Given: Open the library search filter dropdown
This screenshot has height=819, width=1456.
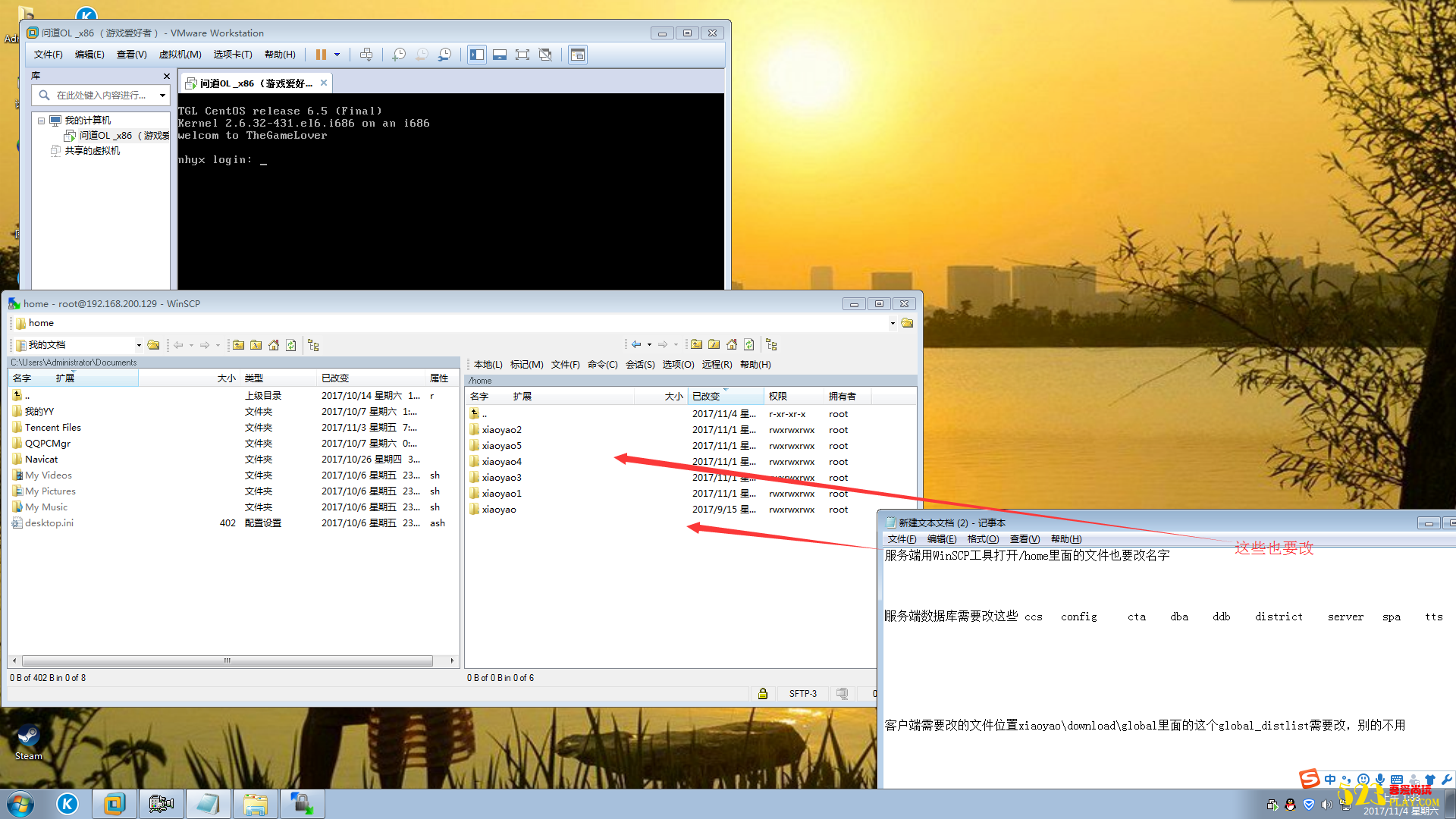Looking at the screenshot, I should (162, 96).
